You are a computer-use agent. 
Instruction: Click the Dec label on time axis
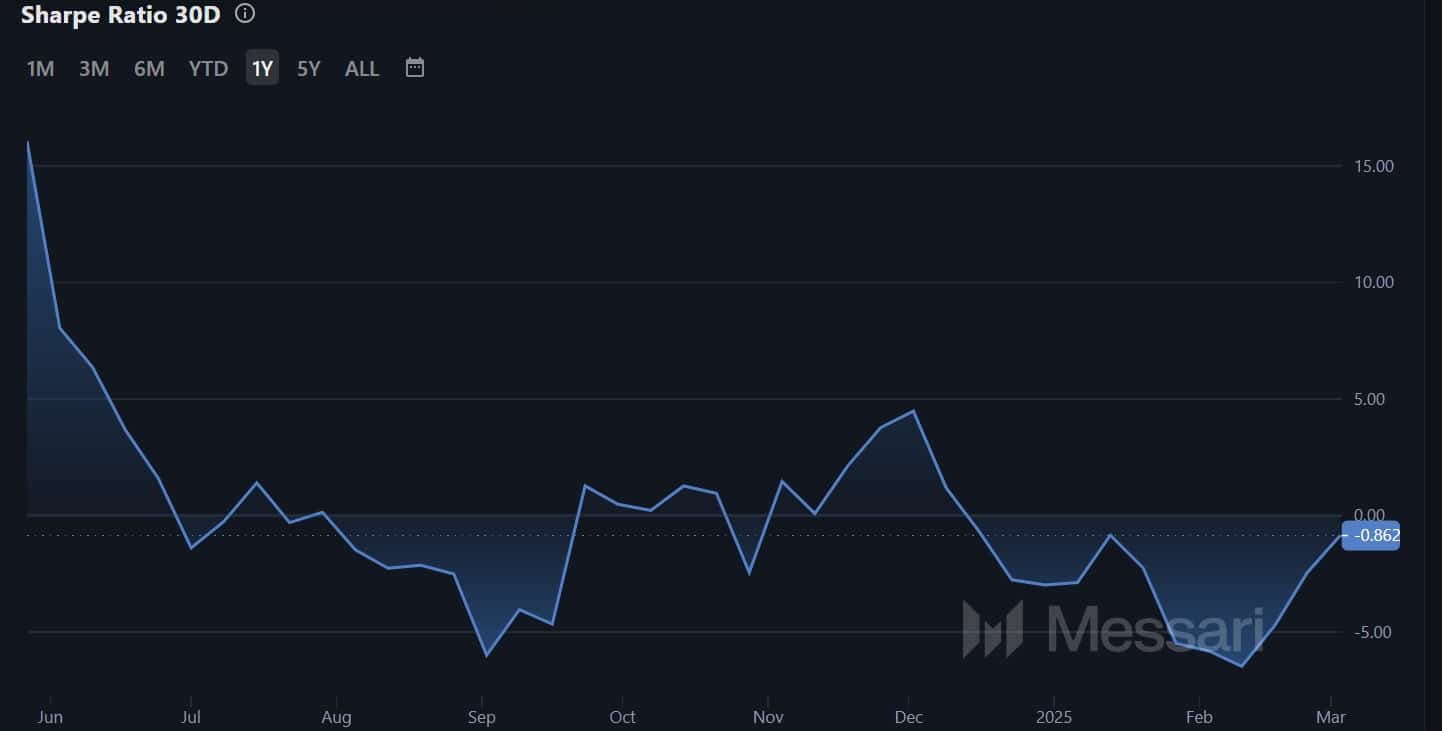908,717
